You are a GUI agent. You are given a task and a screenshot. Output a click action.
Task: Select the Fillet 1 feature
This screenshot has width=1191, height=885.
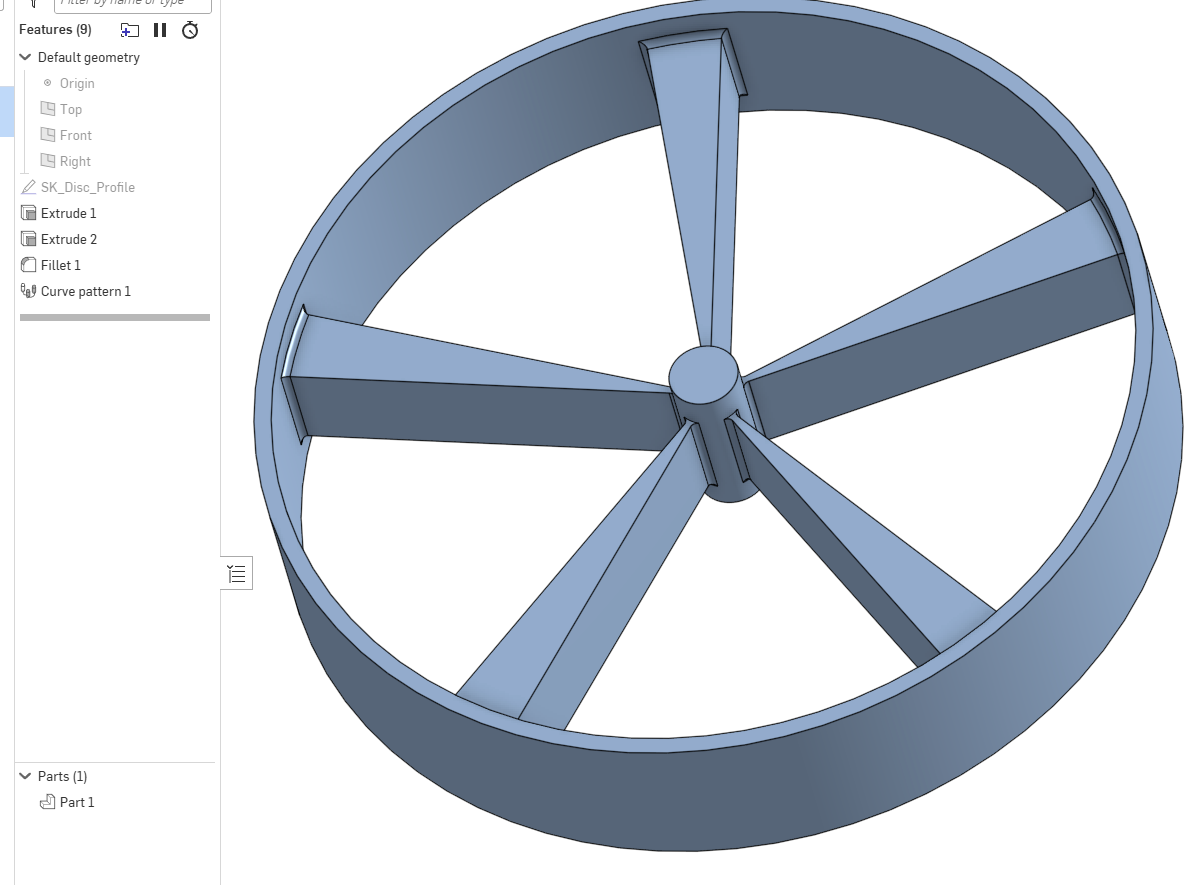click(60, 265)
